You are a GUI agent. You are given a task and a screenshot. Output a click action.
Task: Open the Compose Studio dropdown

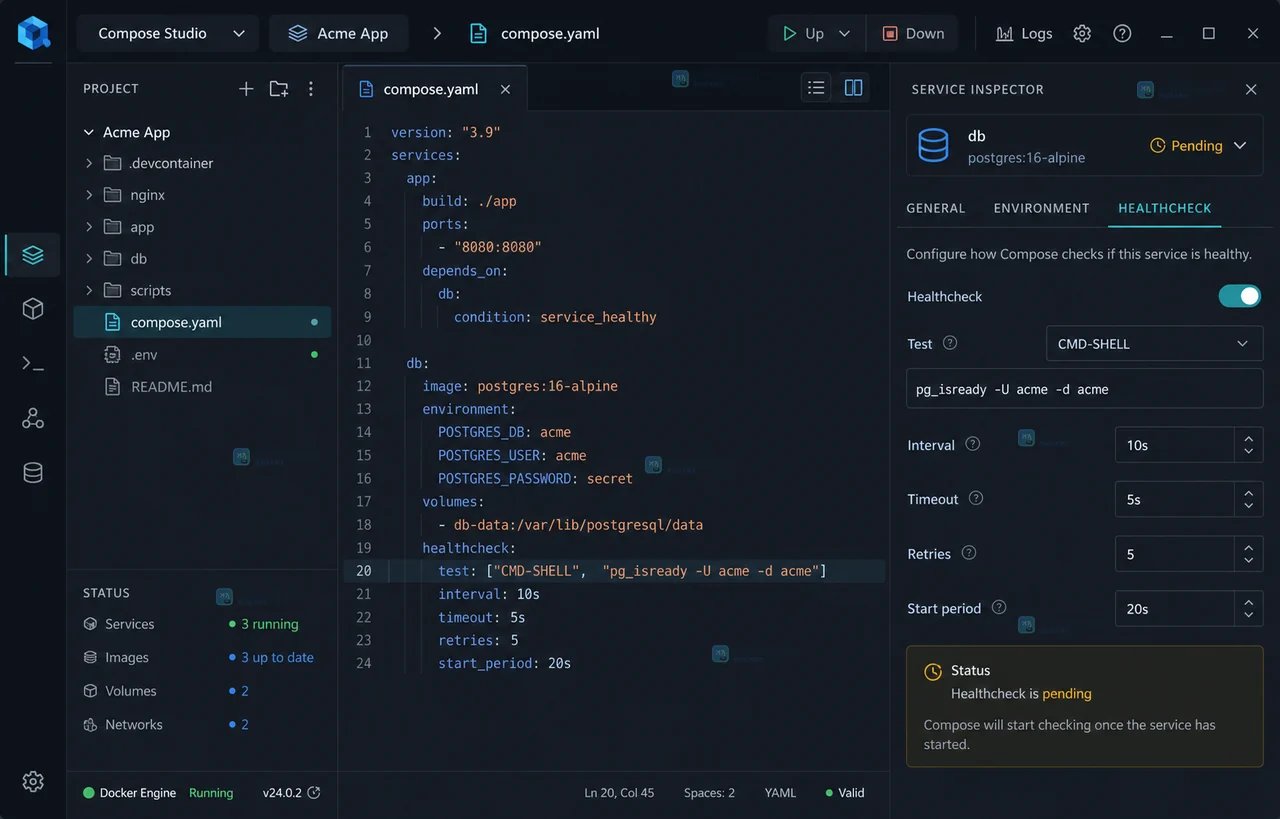(x=167, y=33)
